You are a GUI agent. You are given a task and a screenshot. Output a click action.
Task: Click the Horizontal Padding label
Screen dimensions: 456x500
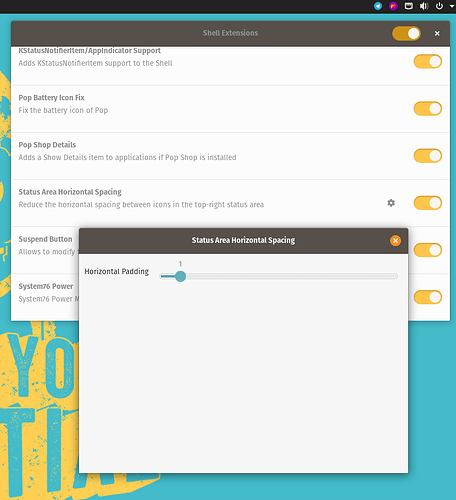116,272
